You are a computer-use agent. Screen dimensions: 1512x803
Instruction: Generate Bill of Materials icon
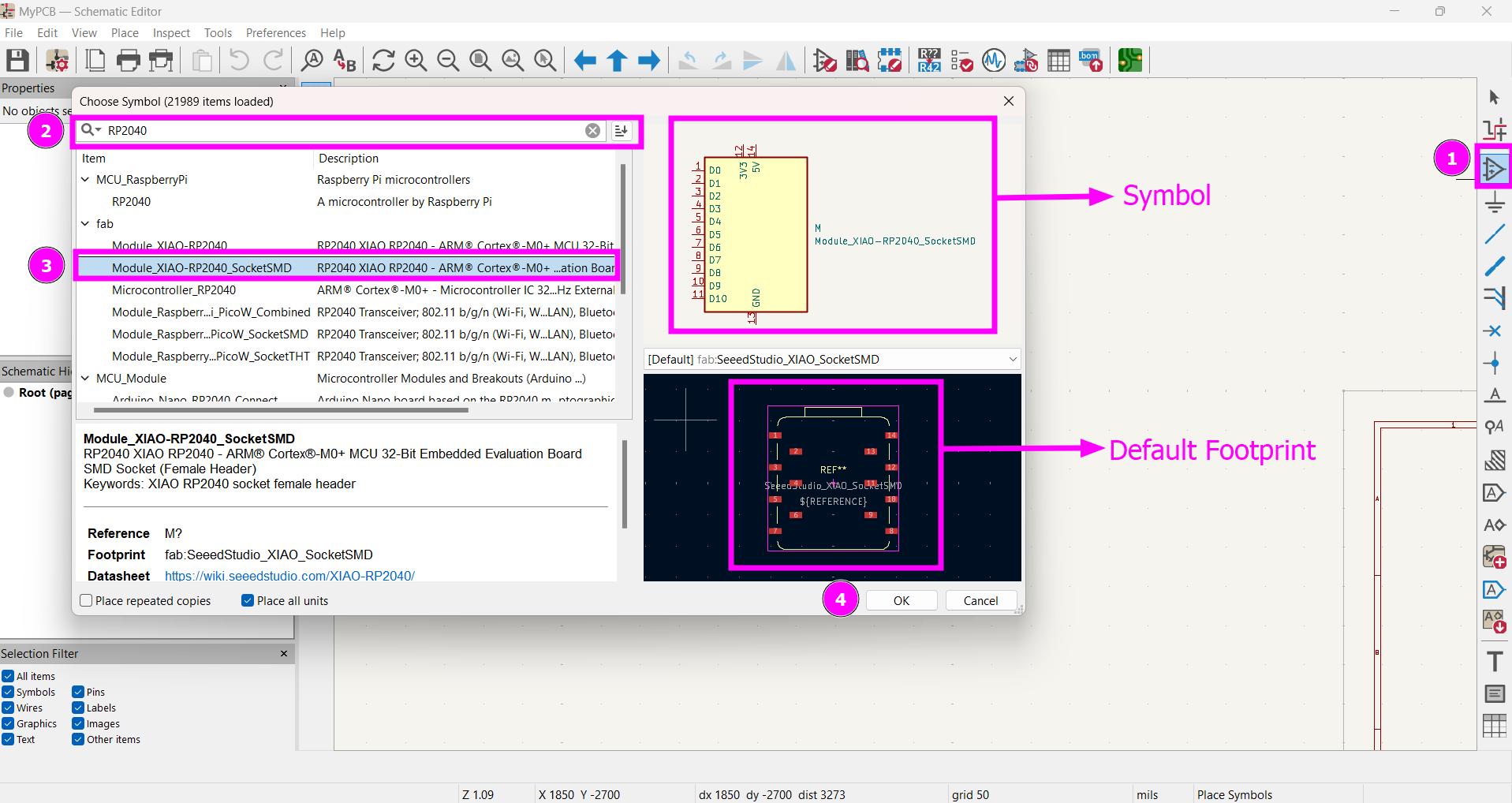tap(1091, 61)
